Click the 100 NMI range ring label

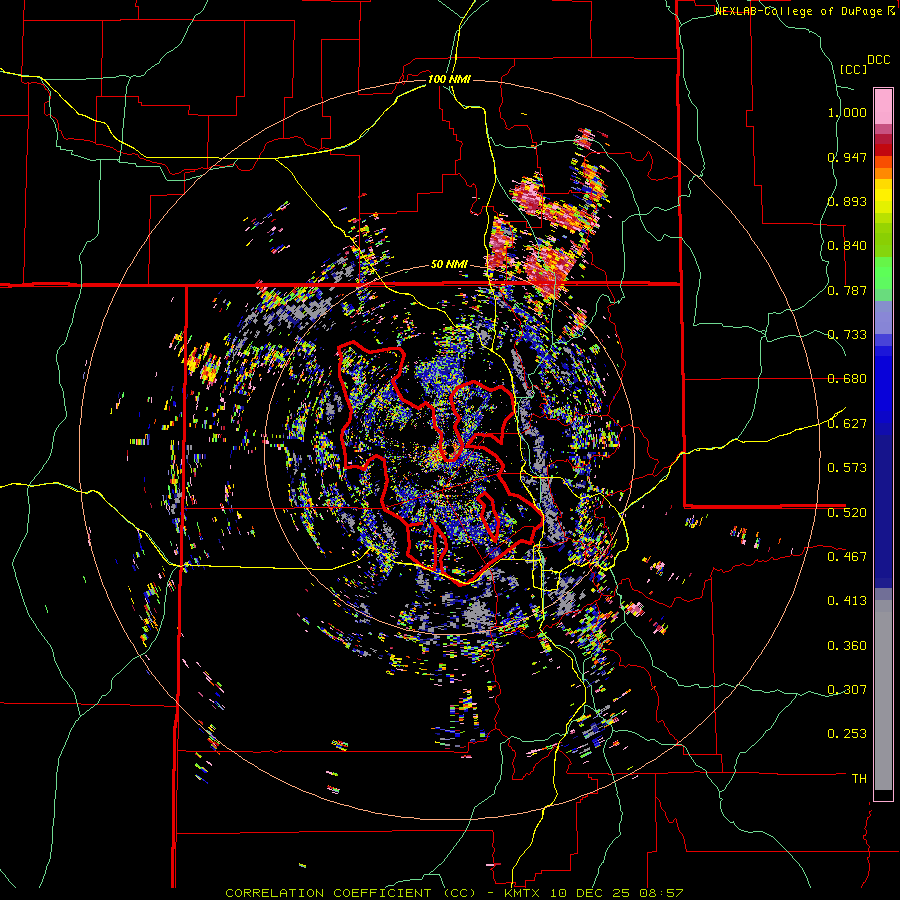[x=449, y=79]
